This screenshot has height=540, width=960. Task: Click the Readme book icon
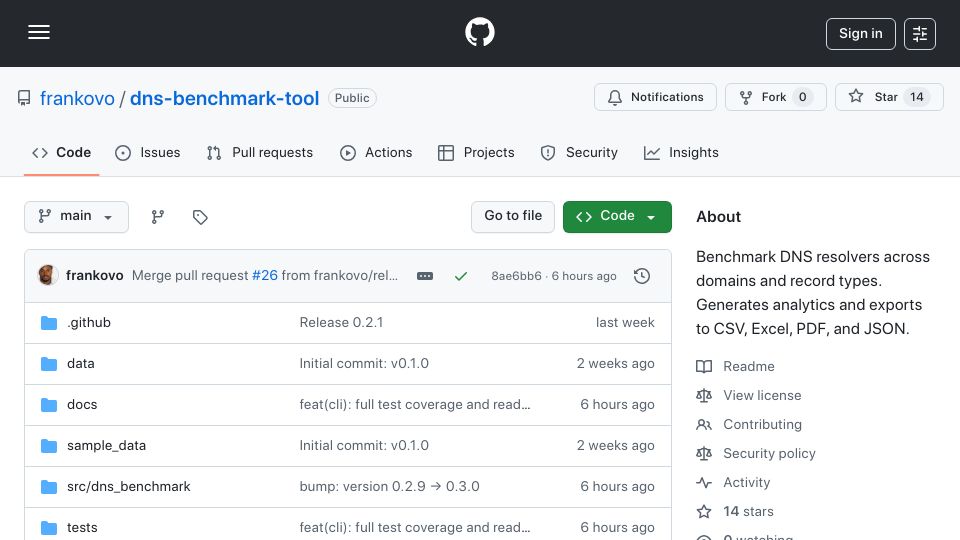(704, 367)
